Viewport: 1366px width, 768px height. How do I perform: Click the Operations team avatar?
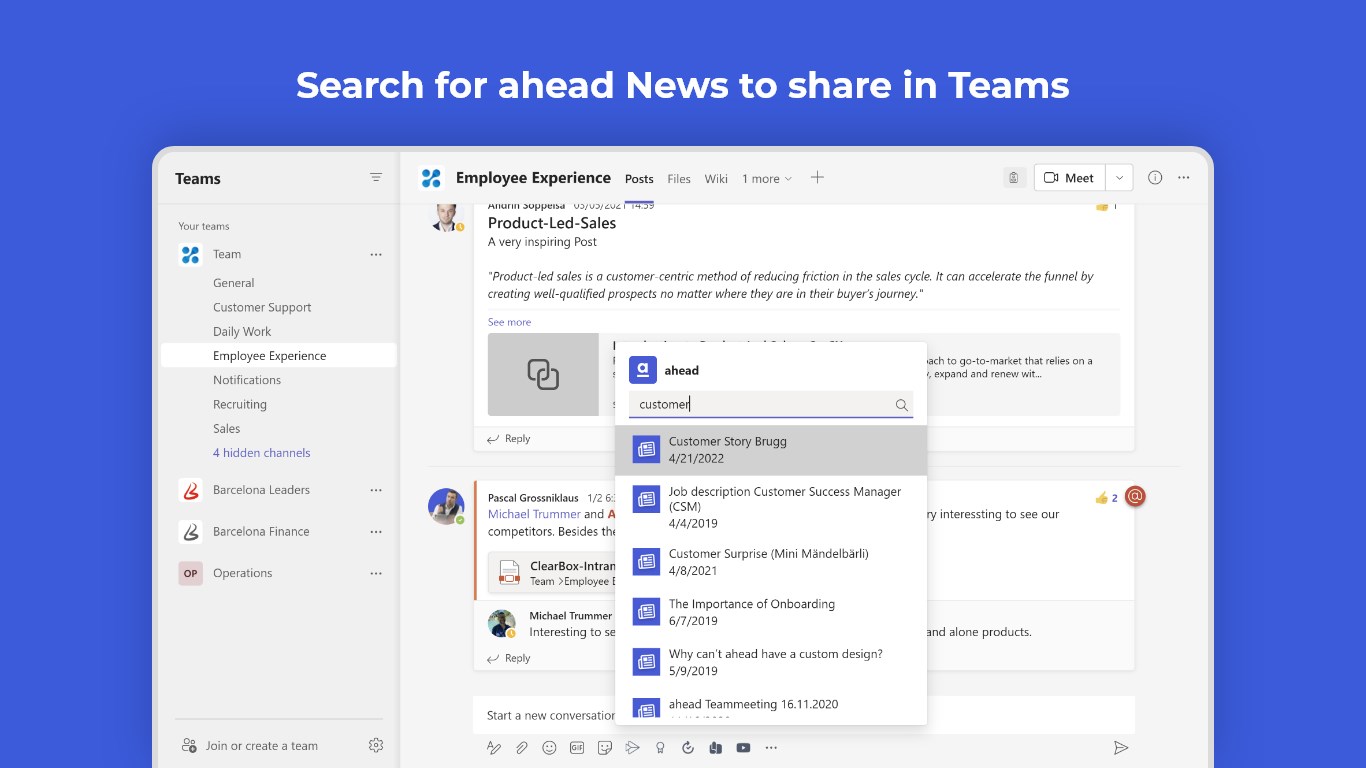[x=190, y=573]
